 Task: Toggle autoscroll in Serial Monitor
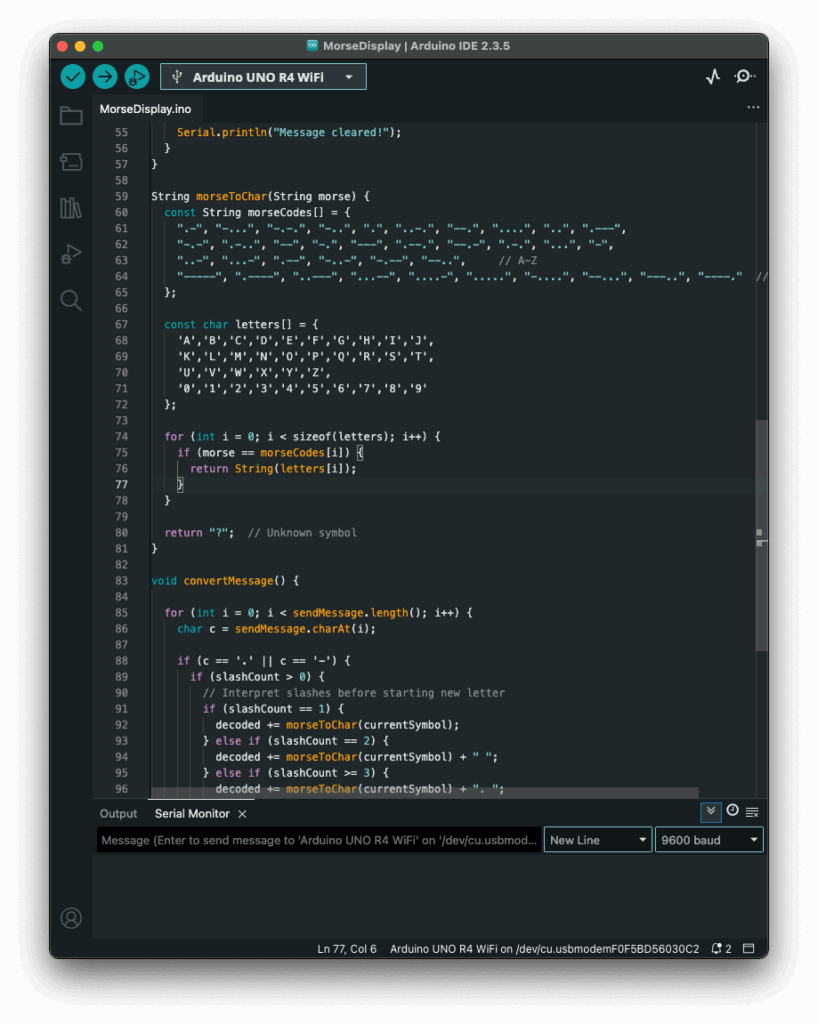coord(711,812)
